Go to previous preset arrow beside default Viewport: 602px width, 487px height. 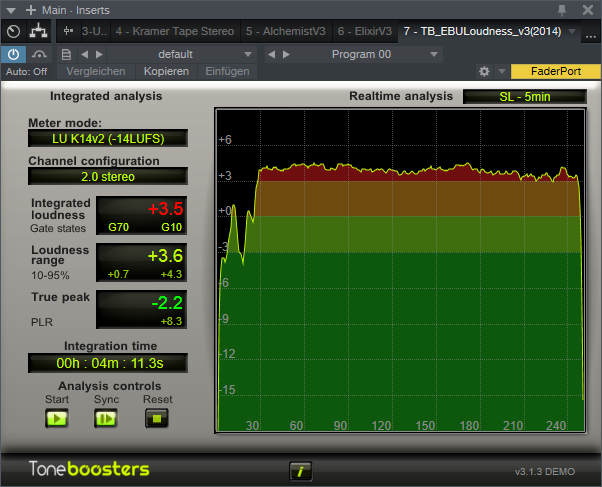click(84, 54)
